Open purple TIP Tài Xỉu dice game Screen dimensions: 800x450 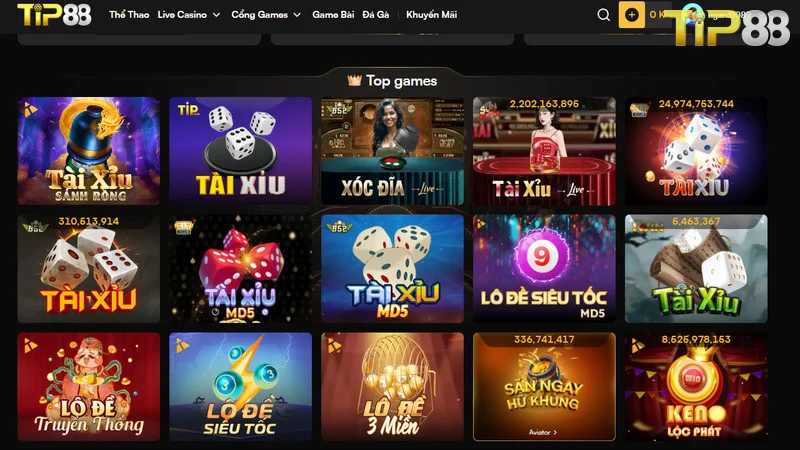click(x=240, y=151)
